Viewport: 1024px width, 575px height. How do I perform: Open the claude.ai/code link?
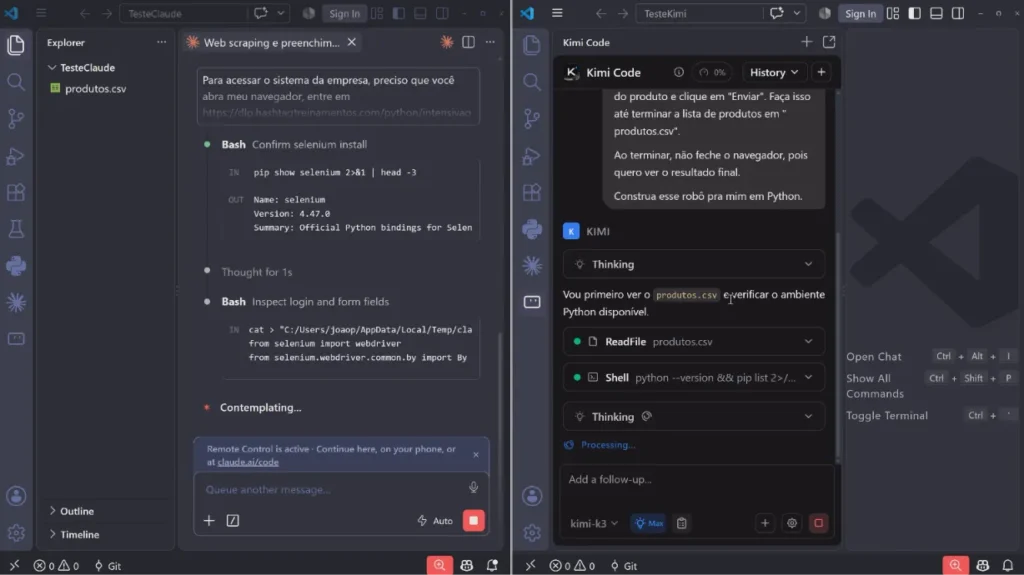click(248, 462)
